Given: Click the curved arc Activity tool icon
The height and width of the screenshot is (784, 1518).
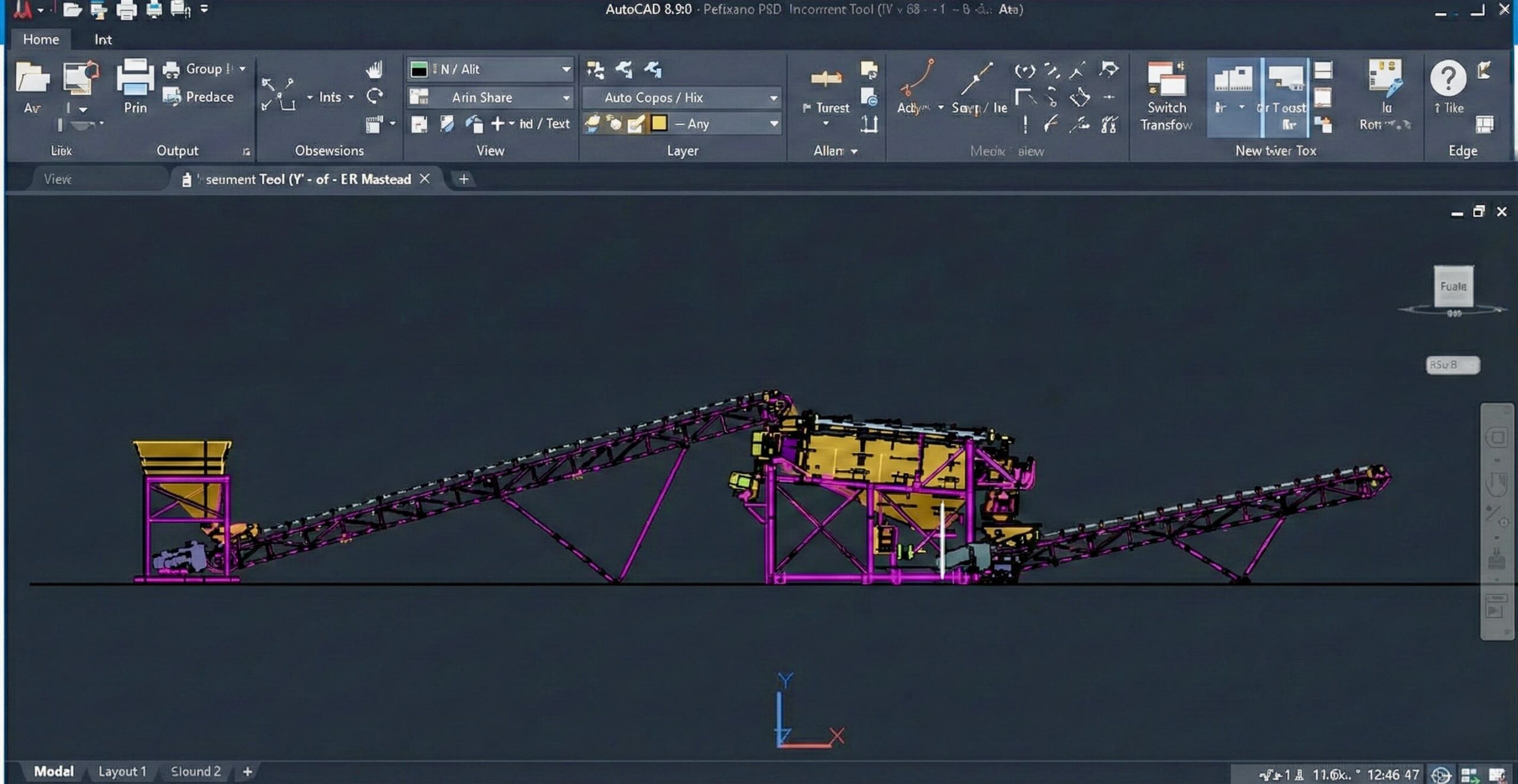Looking at the screenshot, I should pos(917,78).
